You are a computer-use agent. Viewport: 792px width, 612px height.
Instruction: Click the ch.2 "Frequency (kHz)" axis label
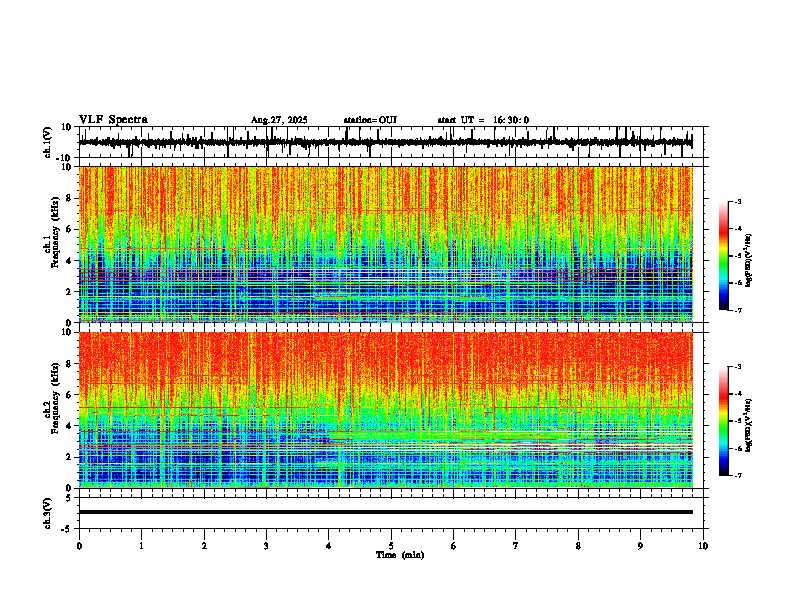pos(55,398)
